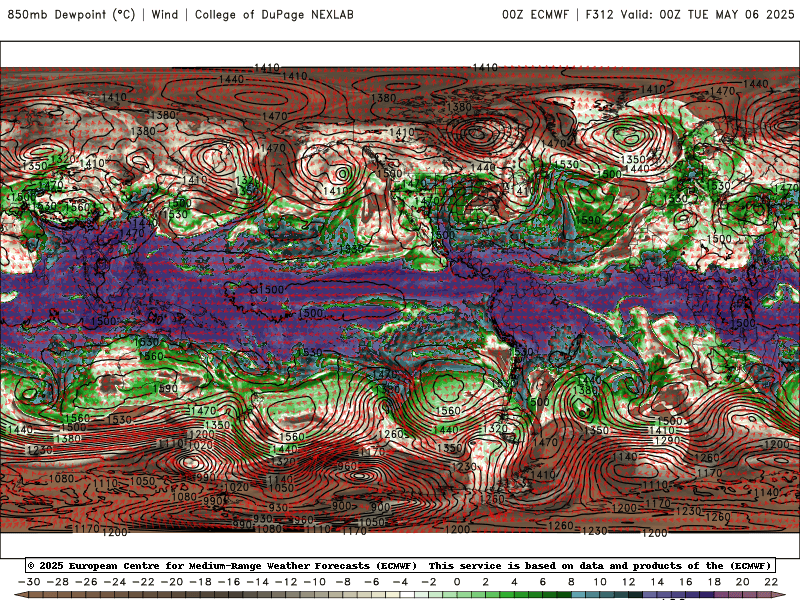Click the -30 color scale label
Image resolution: width=800 pixels, height=600 pixels.
[x=29, y=582]
